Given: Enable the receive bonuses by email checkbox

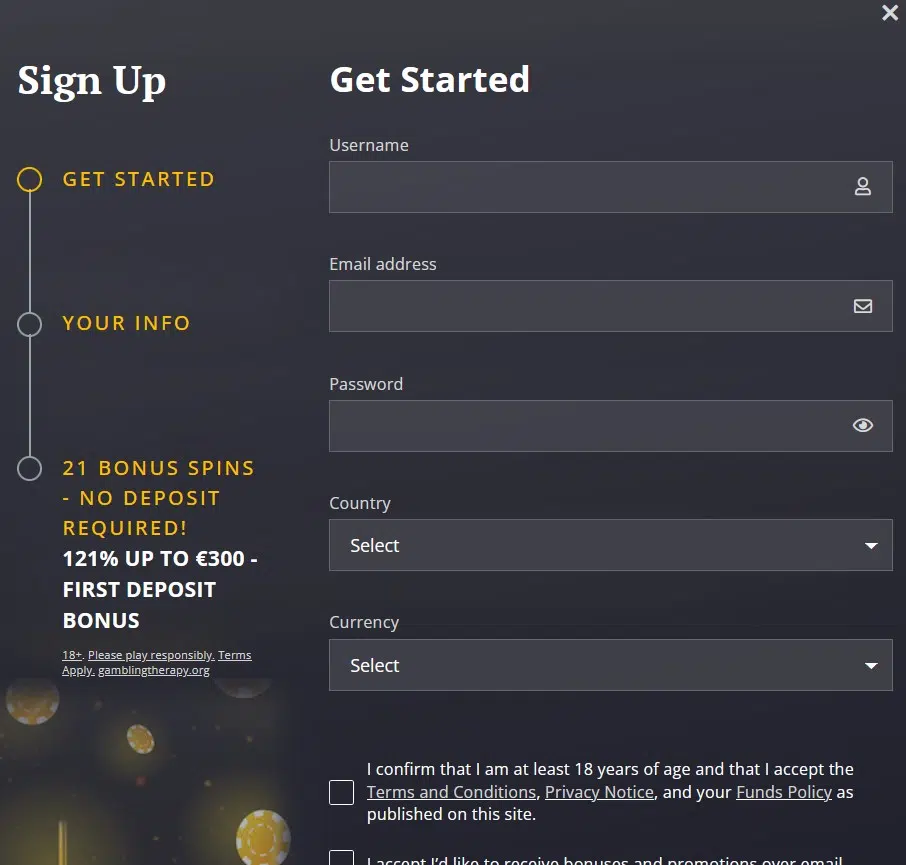Looking at the screenshot, I should [341, 857].
